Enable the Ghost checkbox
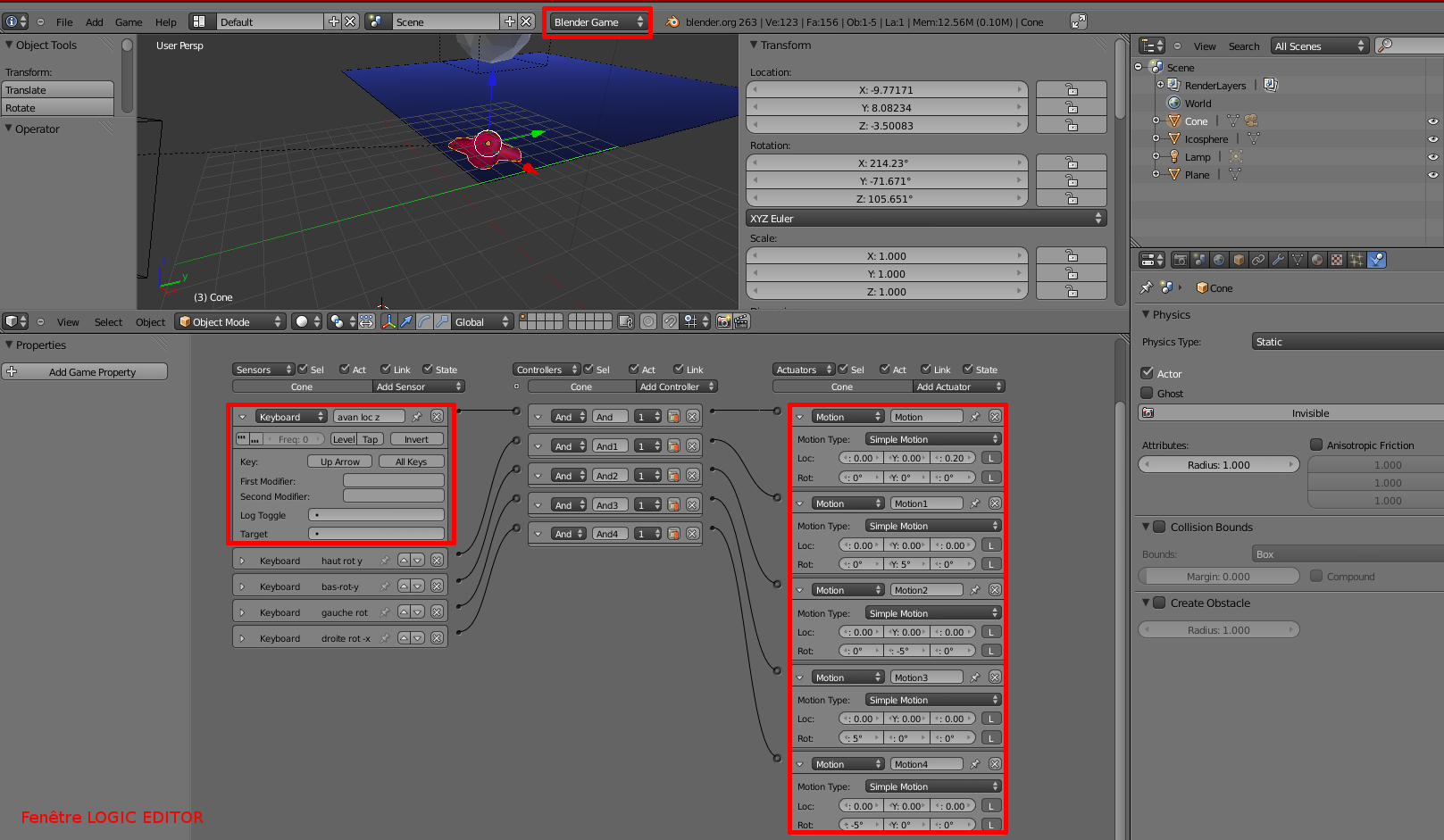This screenshot has width=1444, height=840. click(1148, 393)
